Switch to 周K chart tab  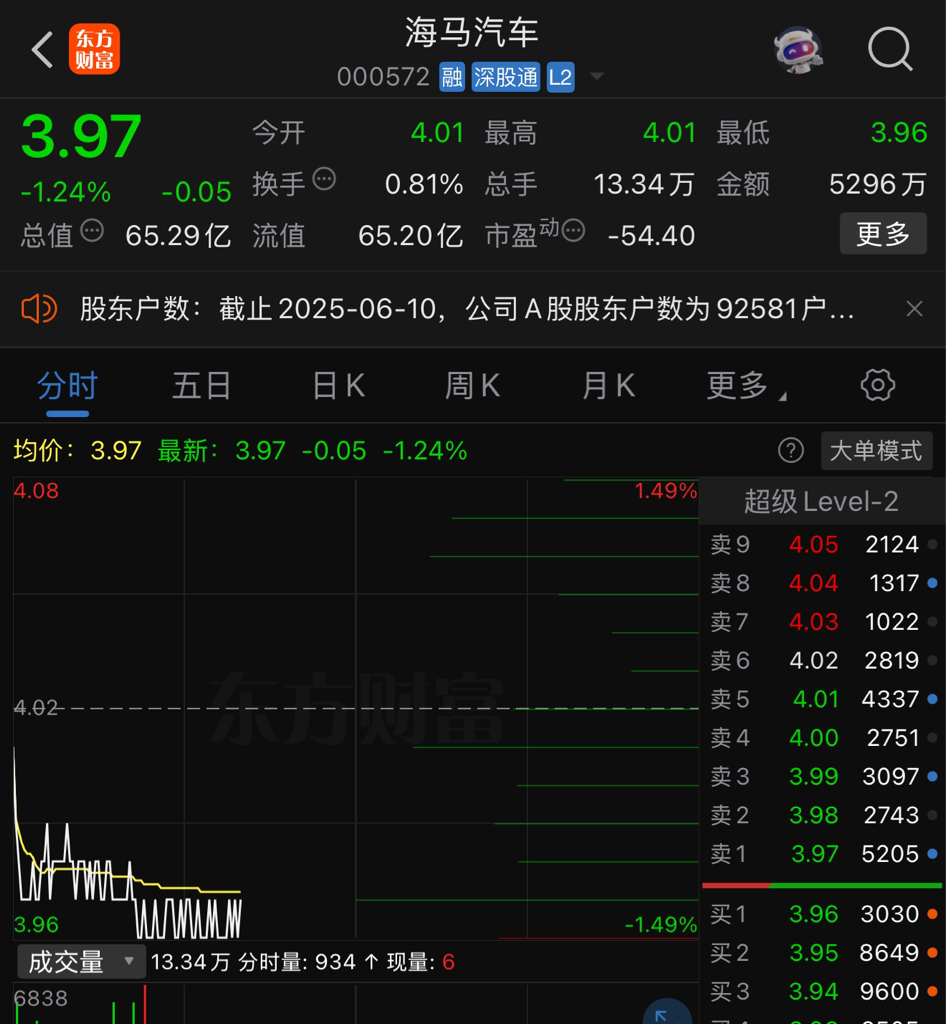(473, 385)
